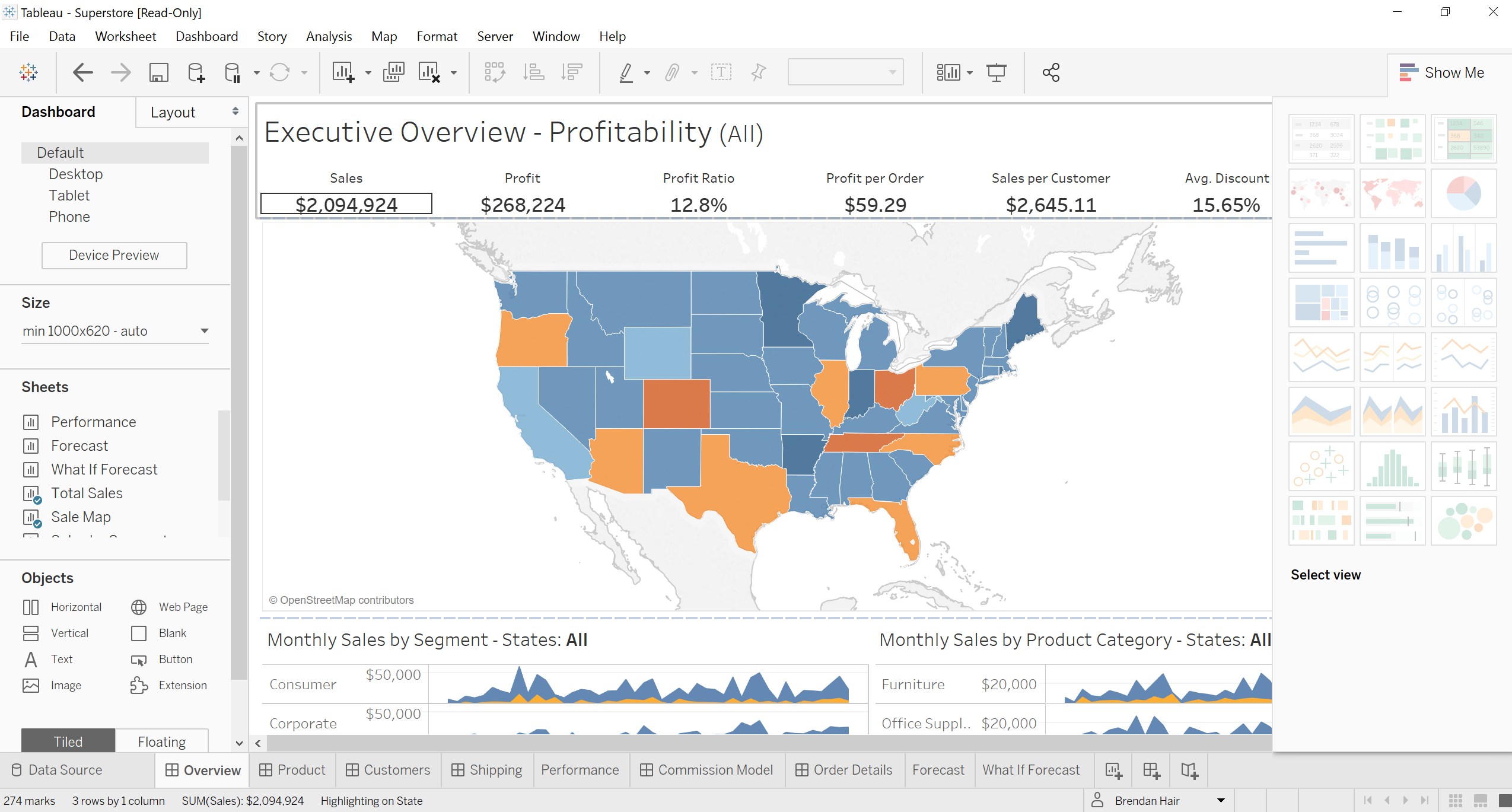The height and width of the screenshot is (812, 1512).
Task: Click the New Dashboard tab icon
Action: [1151, 770]
